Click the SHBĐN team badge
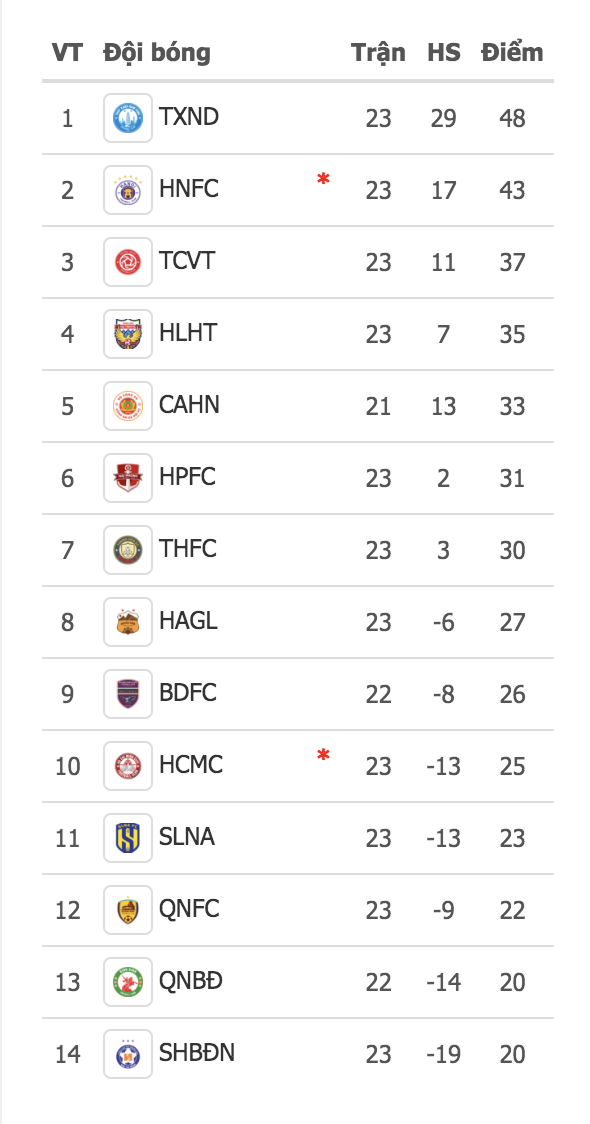590x1124 pixels. click(x=128, y=1054)
